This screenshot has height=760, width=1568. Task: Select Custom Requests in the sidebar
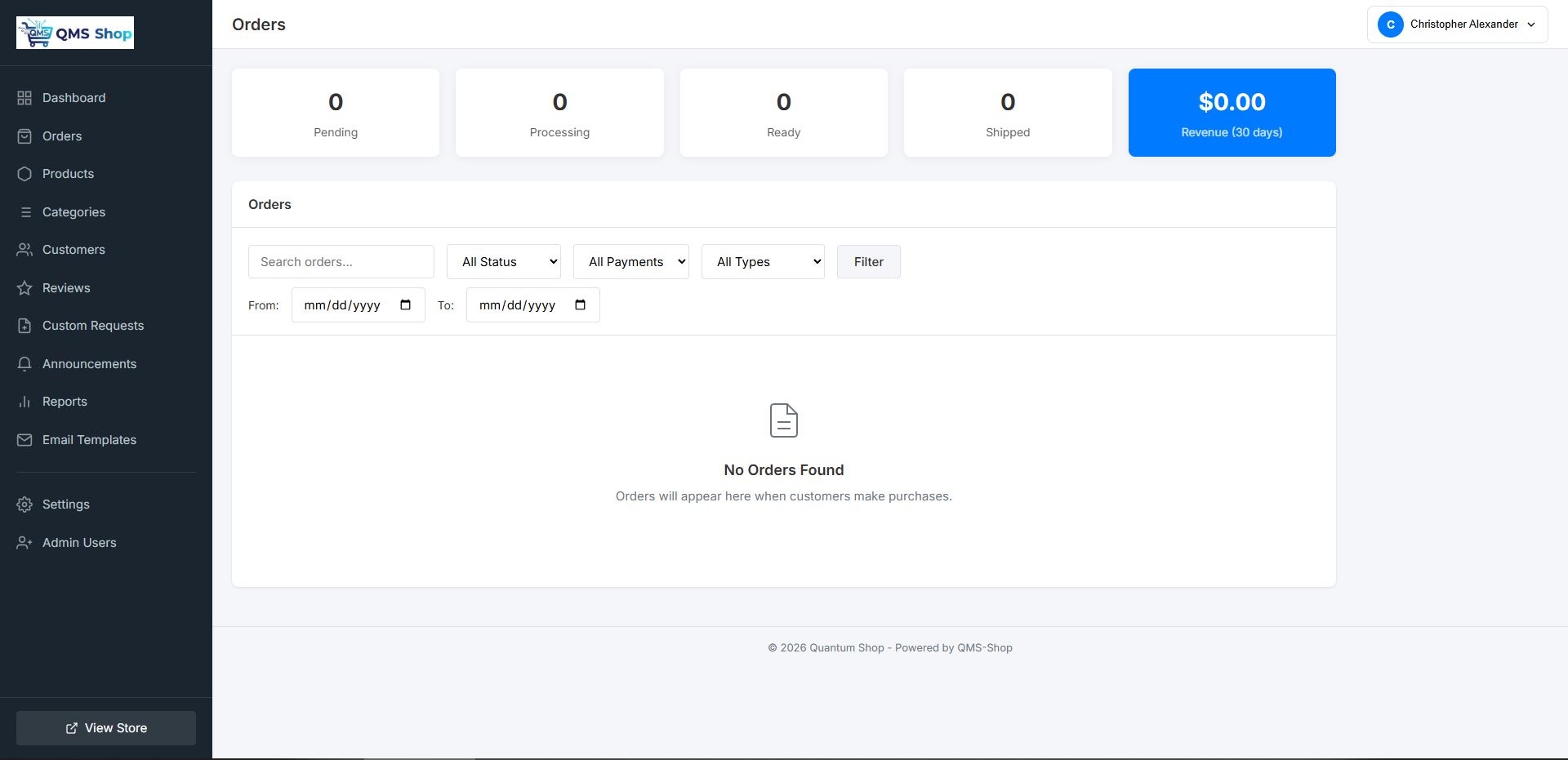click(x=24, y=325)
